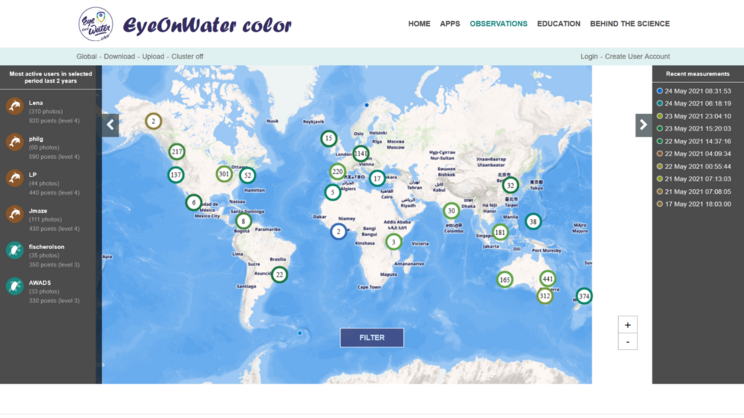744x418 pixels.
Task: Open measurement 21 May 2021 07:13:03
Action: [694, 179]
